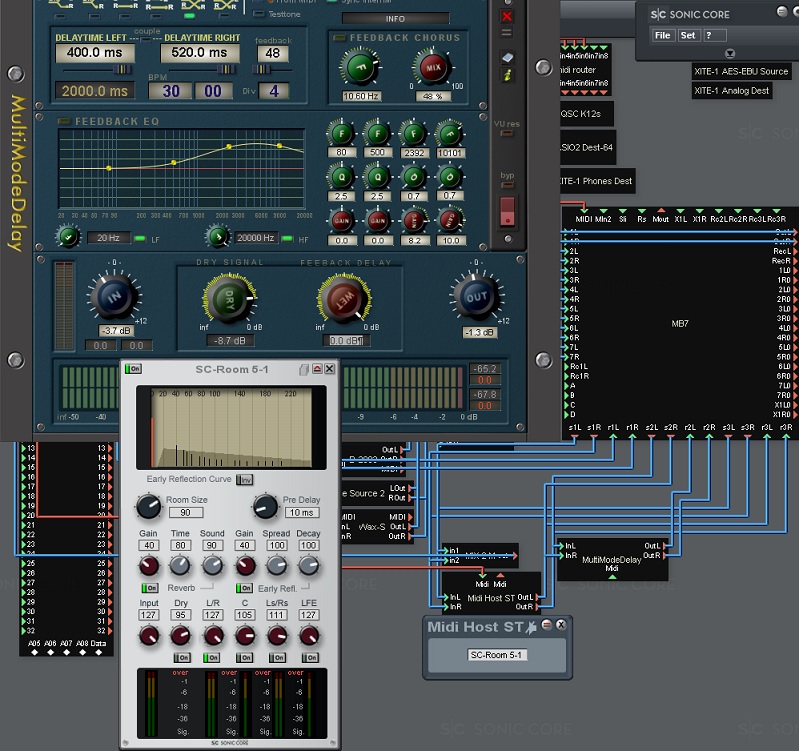Screen dimensions: 799x751
Task: Toggle the On button under the LFE knob
Action: coord(310,657)
